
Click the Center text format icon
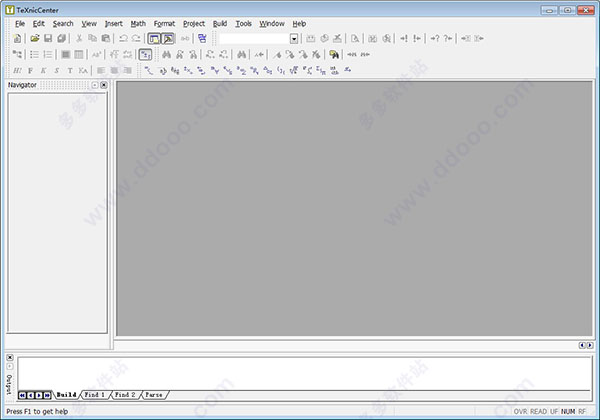114,70
